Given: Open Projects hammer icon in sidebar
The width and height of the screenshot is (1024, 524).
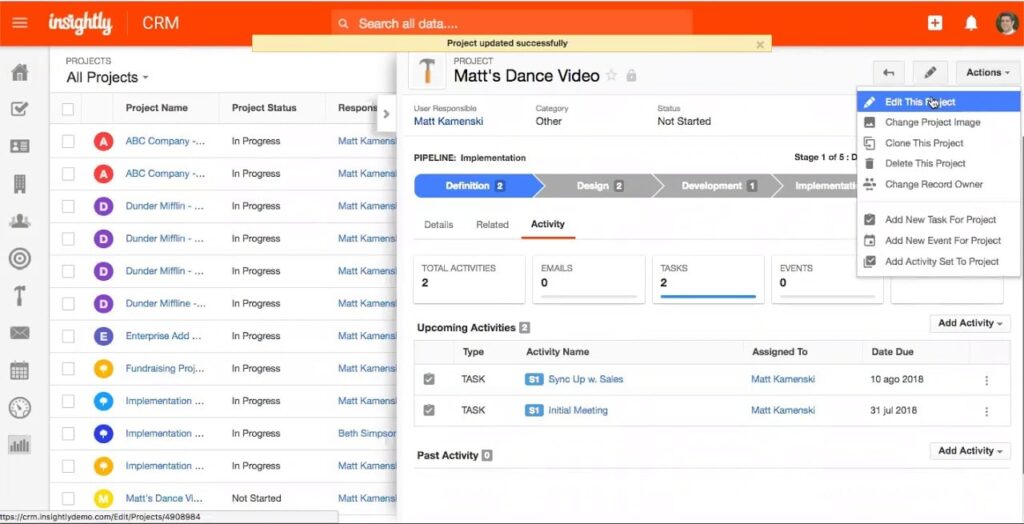Looking at the screenshot, I should (x=19, y=296).
